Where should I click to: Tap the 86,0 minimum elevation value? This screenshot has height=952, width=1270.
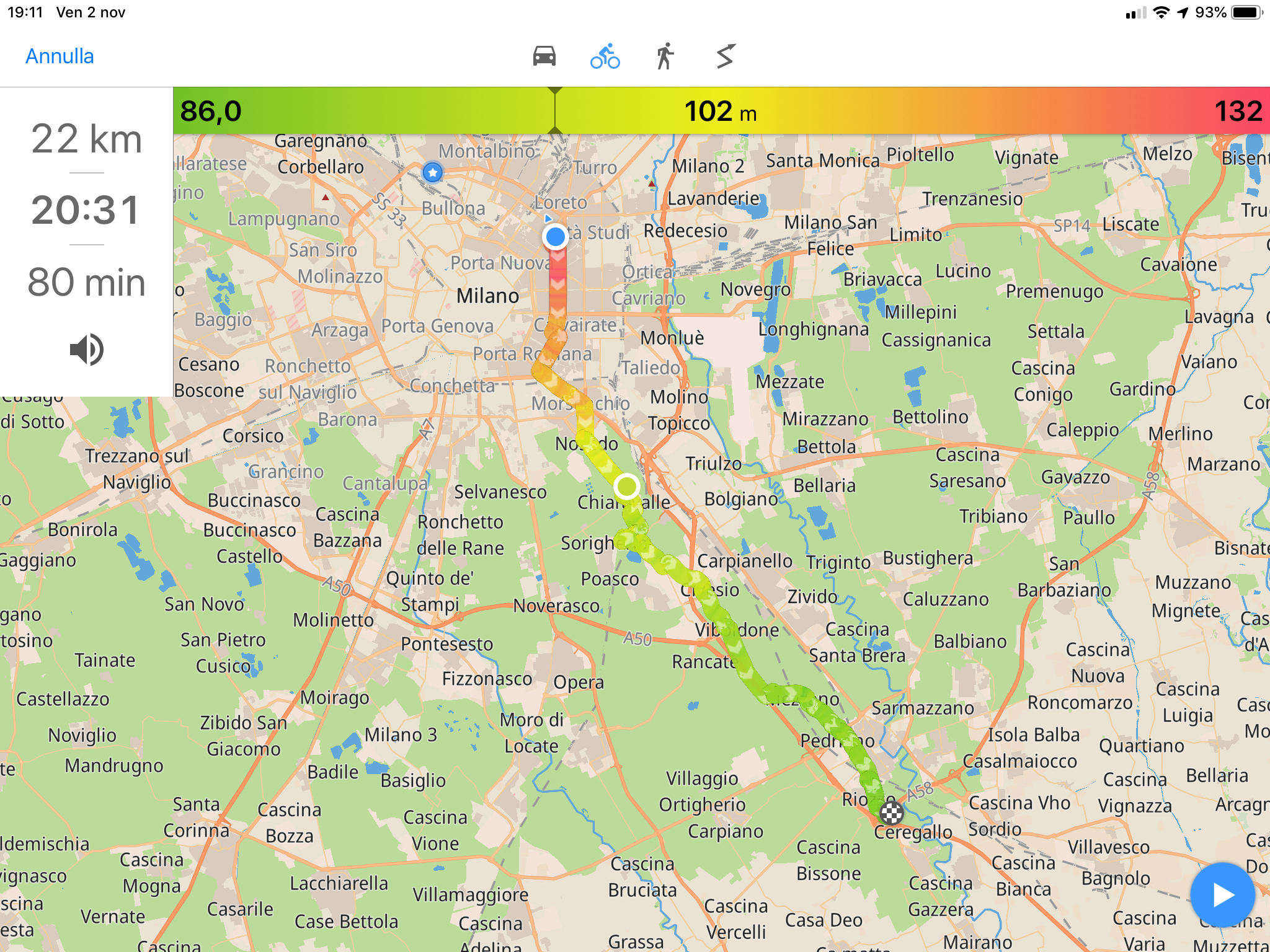[211, 112]
